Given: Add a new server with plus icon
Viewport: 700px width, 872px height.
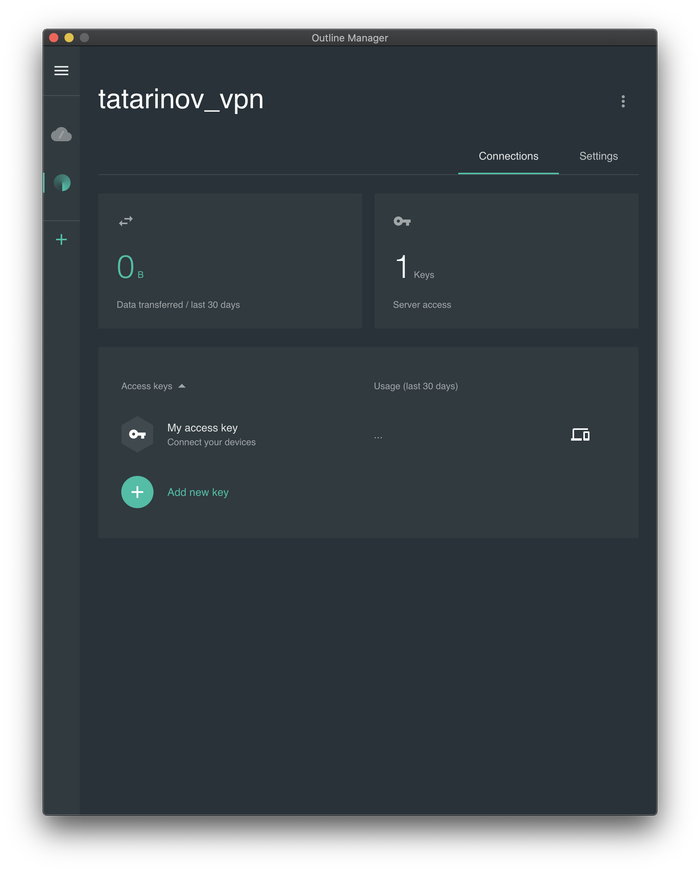Looking at the screenshot, I should (61, 240).
